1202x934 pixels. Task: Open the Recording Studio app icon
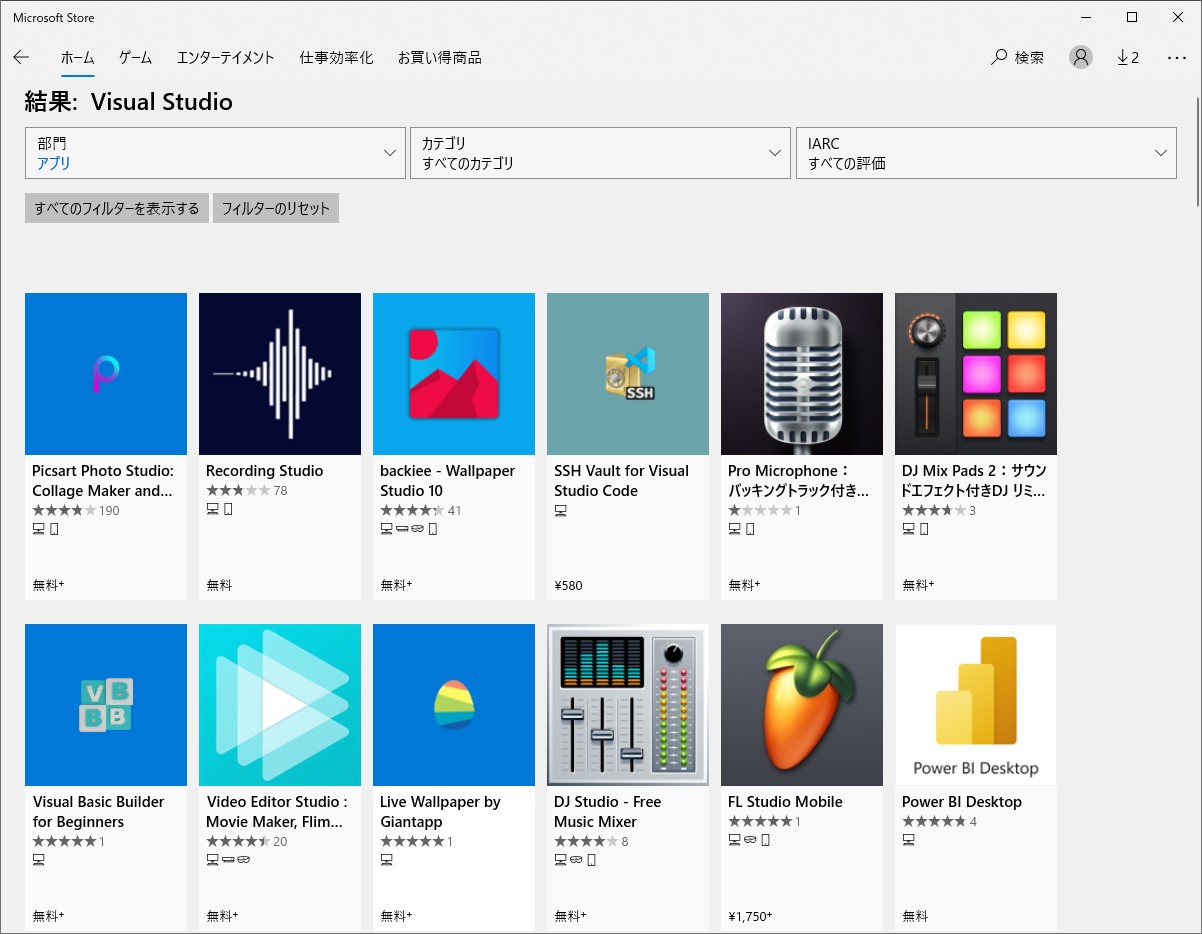[279, 373]
